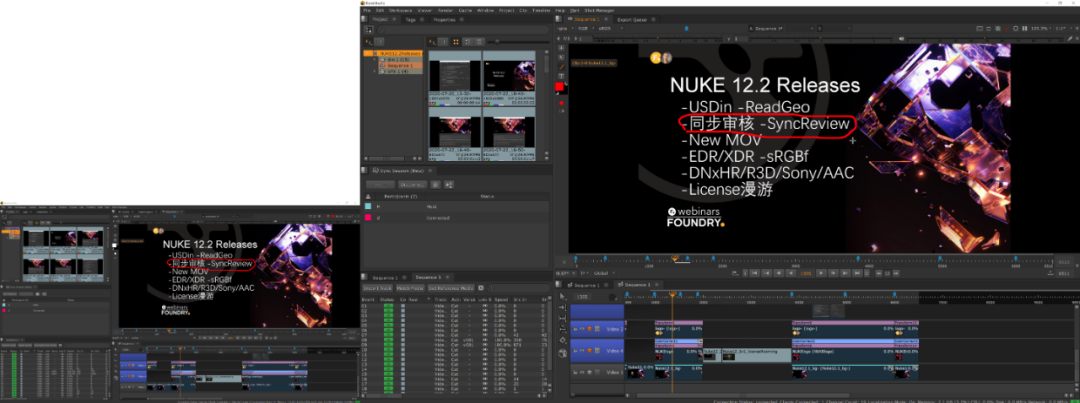Open the Global playback range dropdown
Image resolution: width=1080 pixels, height=403 pixels.
(x=604, y=273)
